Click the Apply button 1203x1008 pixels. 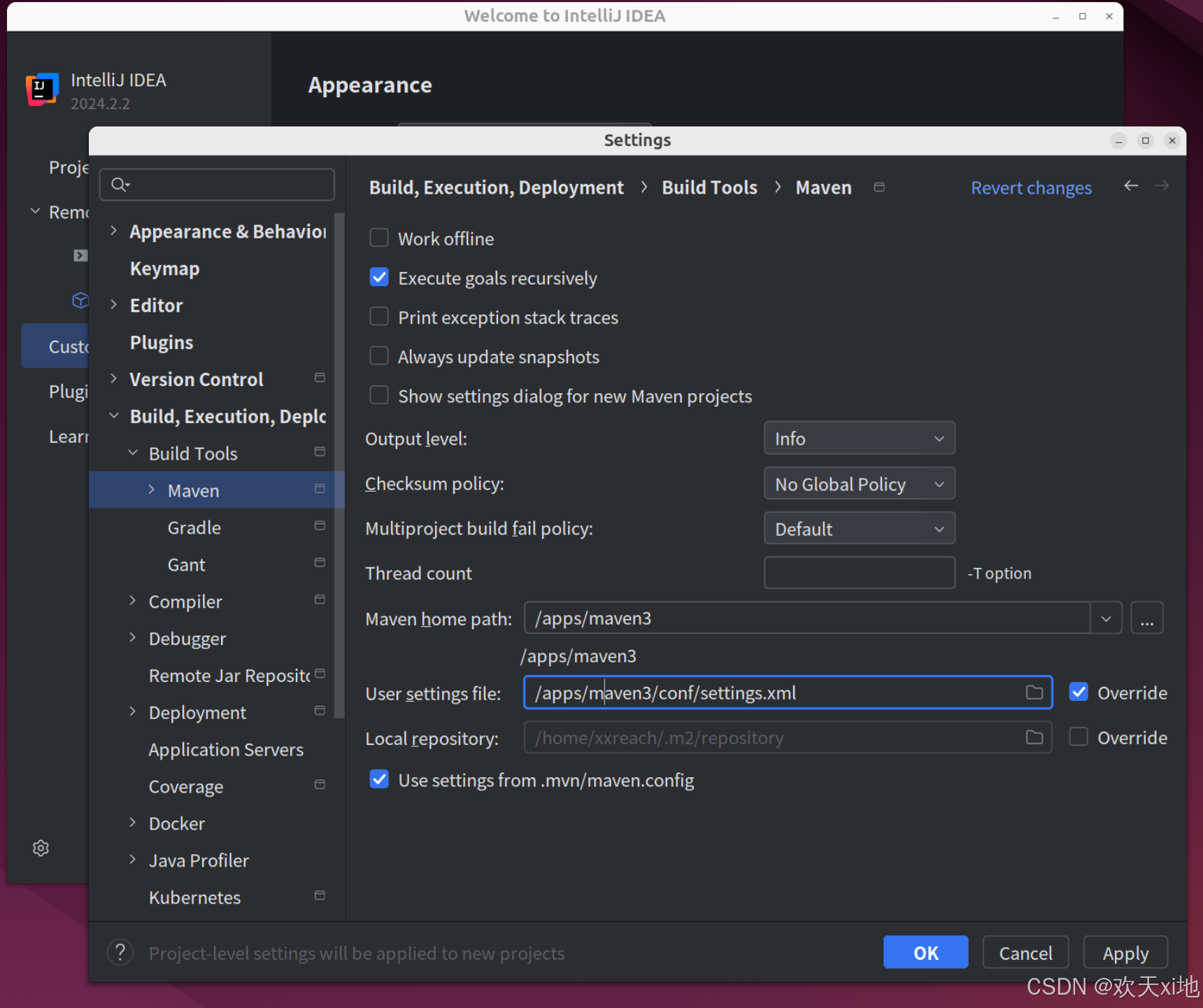pyautogui.click(x=1125, y=952)
